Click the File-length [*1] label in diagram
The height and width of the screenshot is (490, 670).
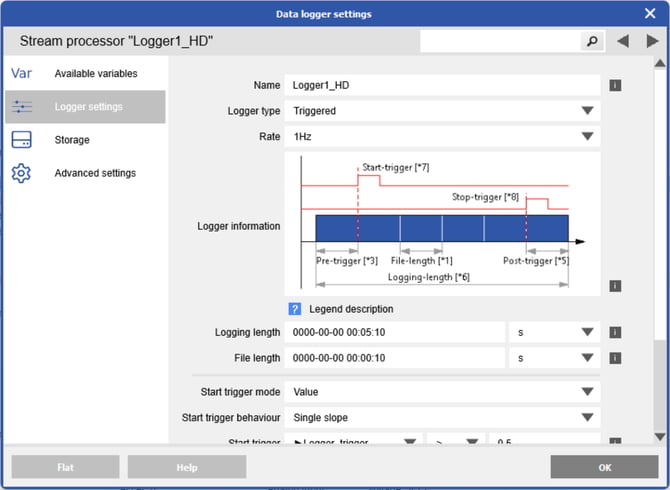tap(422, 261)
